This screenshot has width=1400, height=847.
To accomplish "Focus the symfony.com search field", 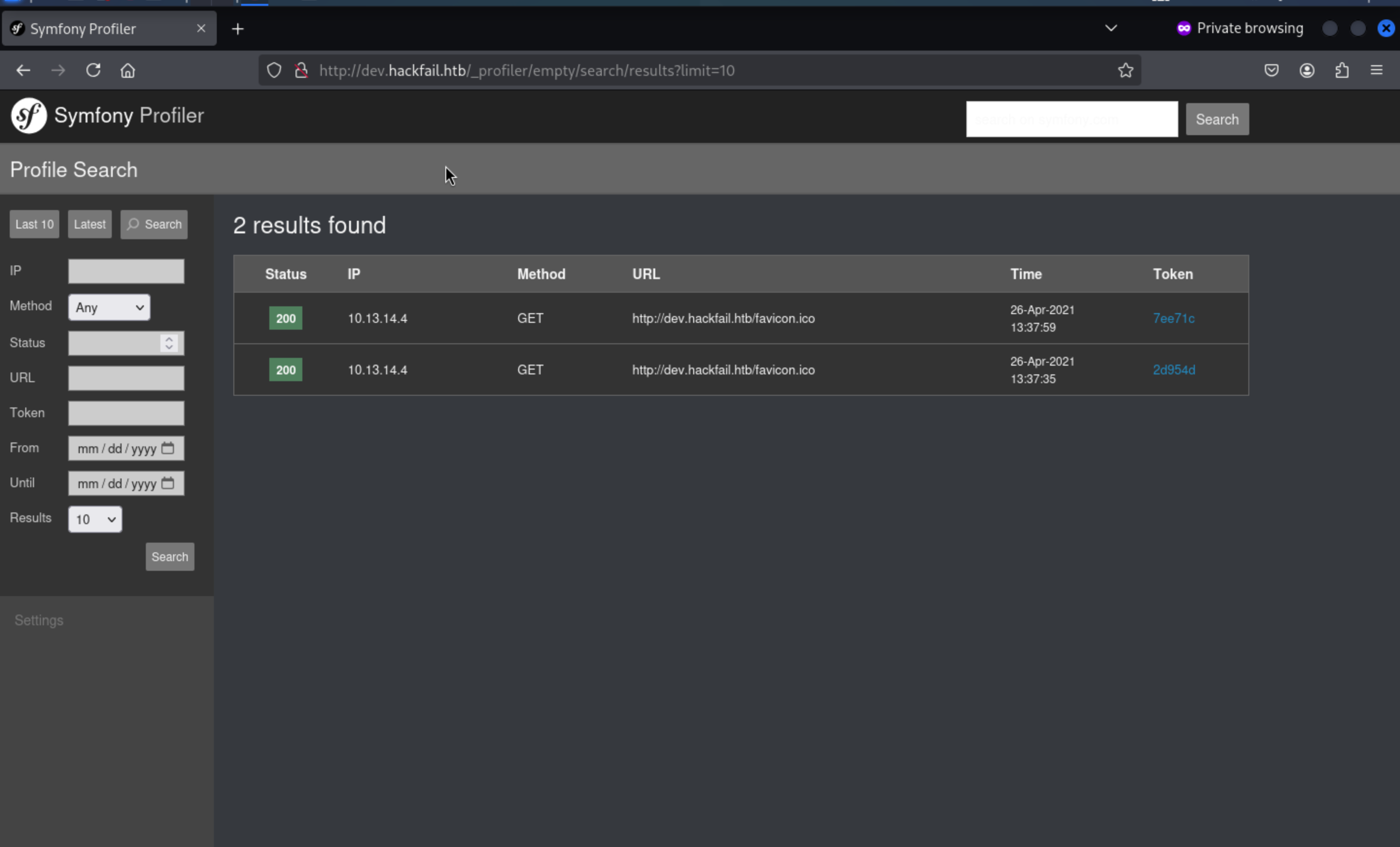I will [x=1071, y=120].
